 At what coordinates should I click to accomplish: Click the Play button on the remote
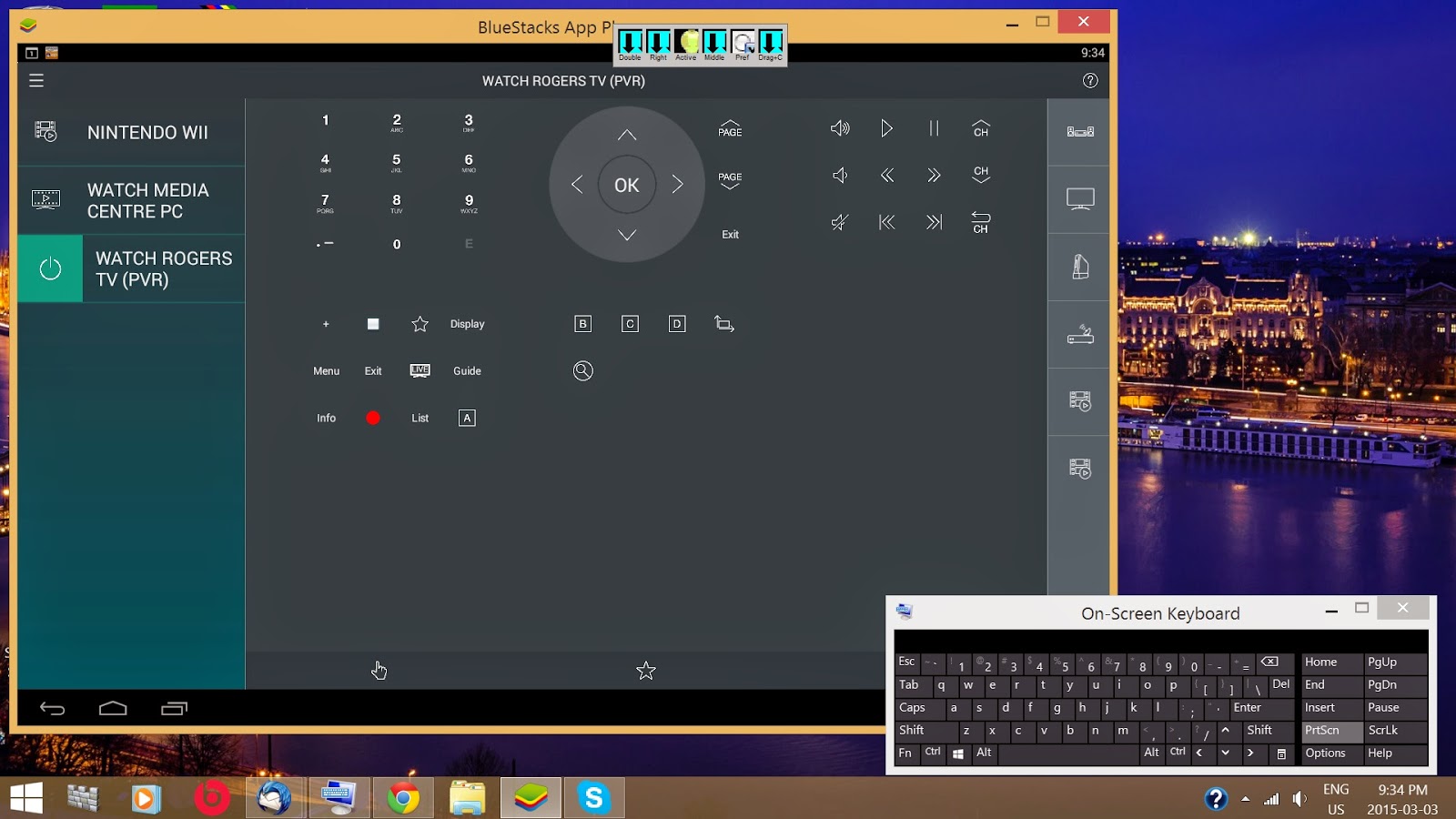pos(886,128)
